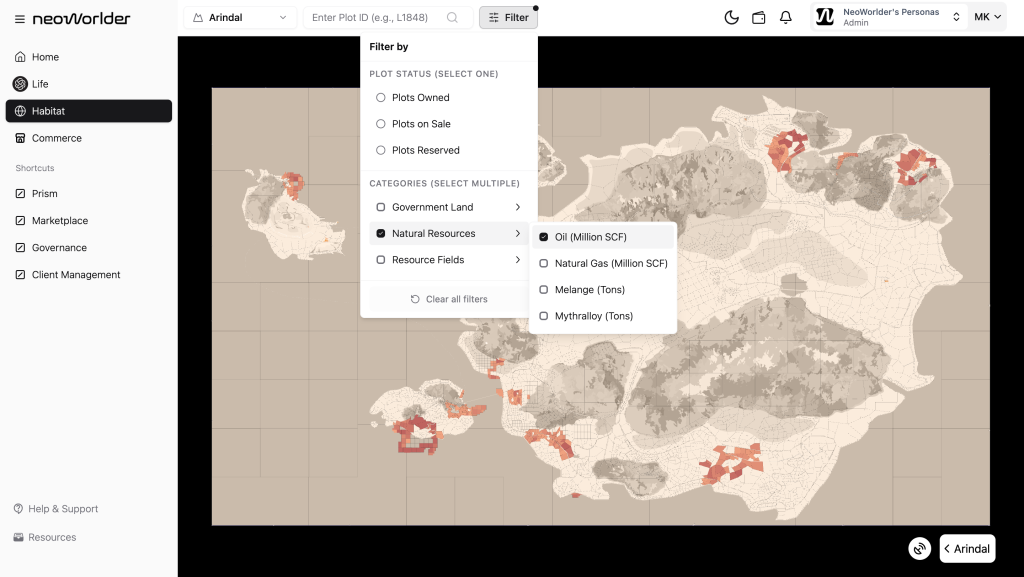The image size is (1024, 577).
Task: Click the map view toggle icon
Action: click(920, 548)
